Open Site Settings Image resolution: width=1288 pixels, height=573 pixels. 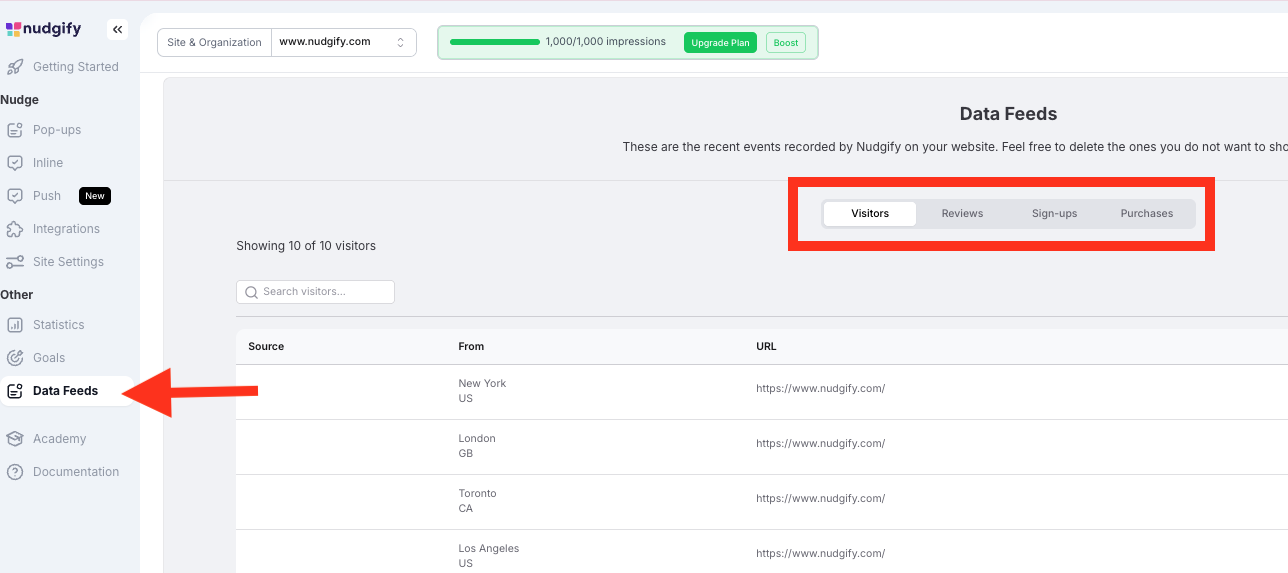pyautogui.click(x=68, y=262)
